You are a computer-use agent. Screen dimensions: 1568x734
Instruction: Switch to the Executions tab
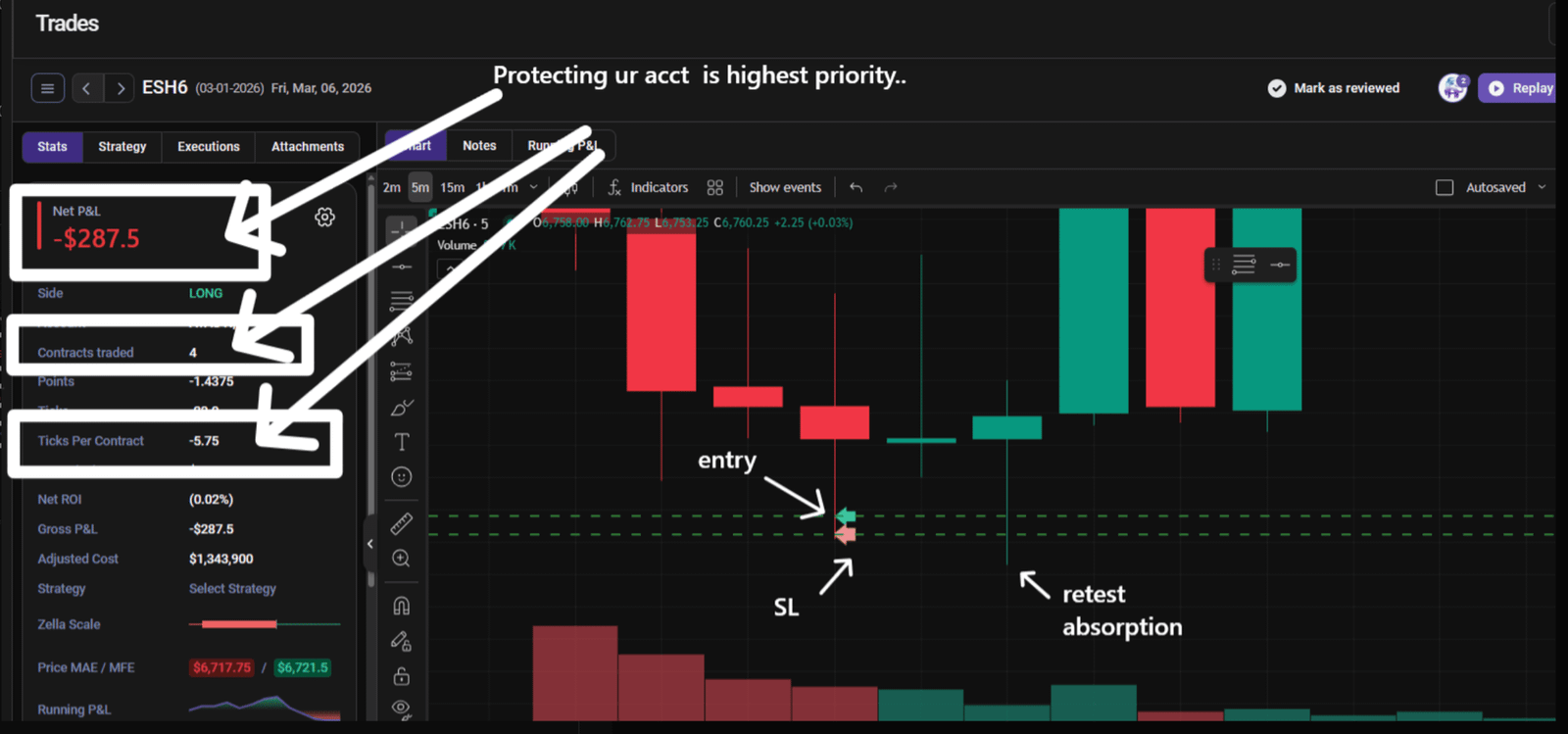pos(209,147)
